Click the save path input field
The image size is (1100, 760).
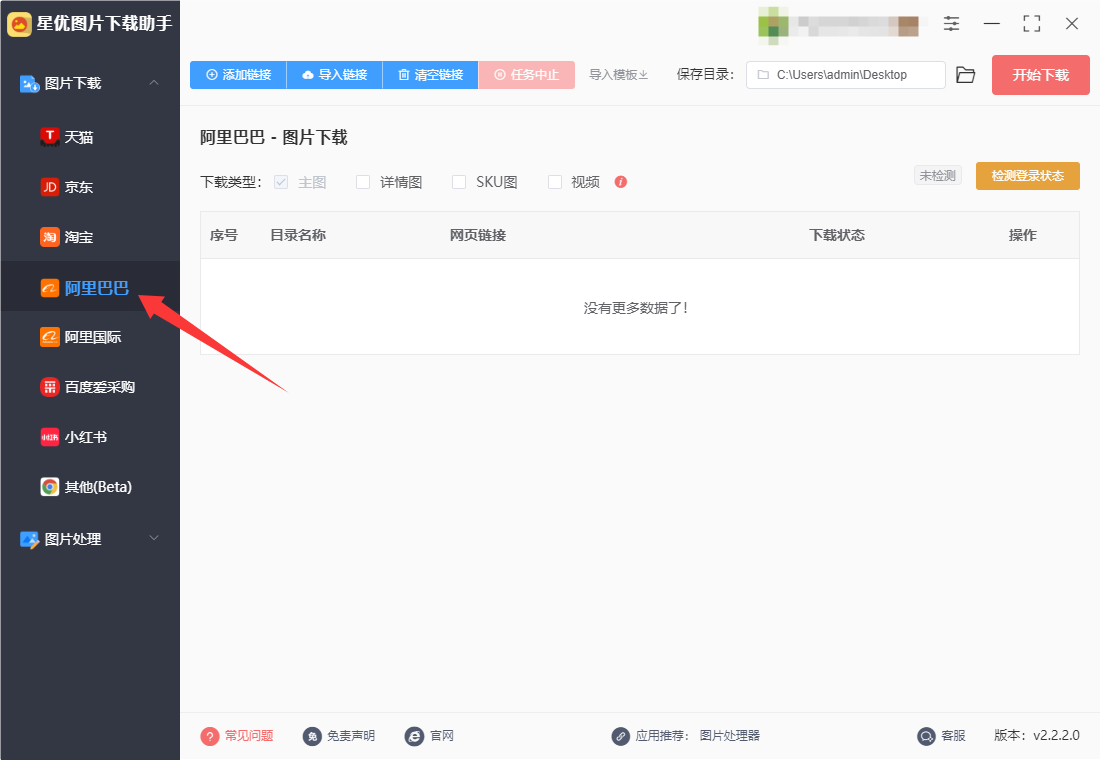click(x=845, y=75)
